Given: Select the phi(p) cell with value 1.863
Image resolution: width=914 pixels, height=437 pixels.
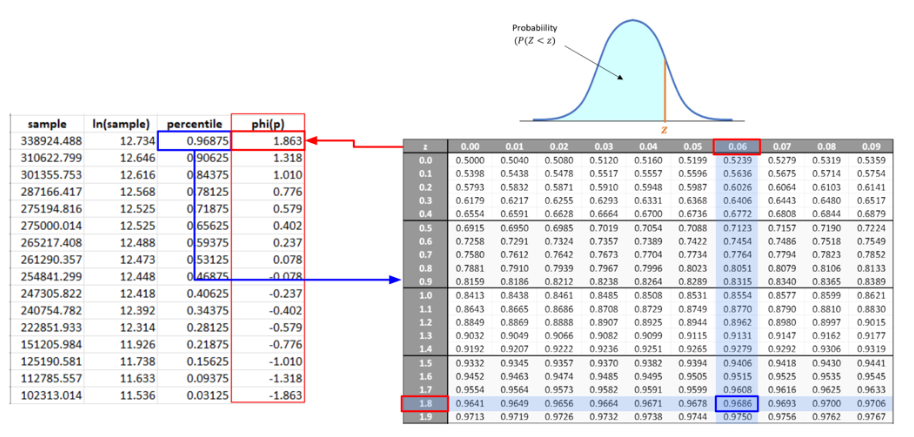Looking at the screenshot, I should (267, 141).
